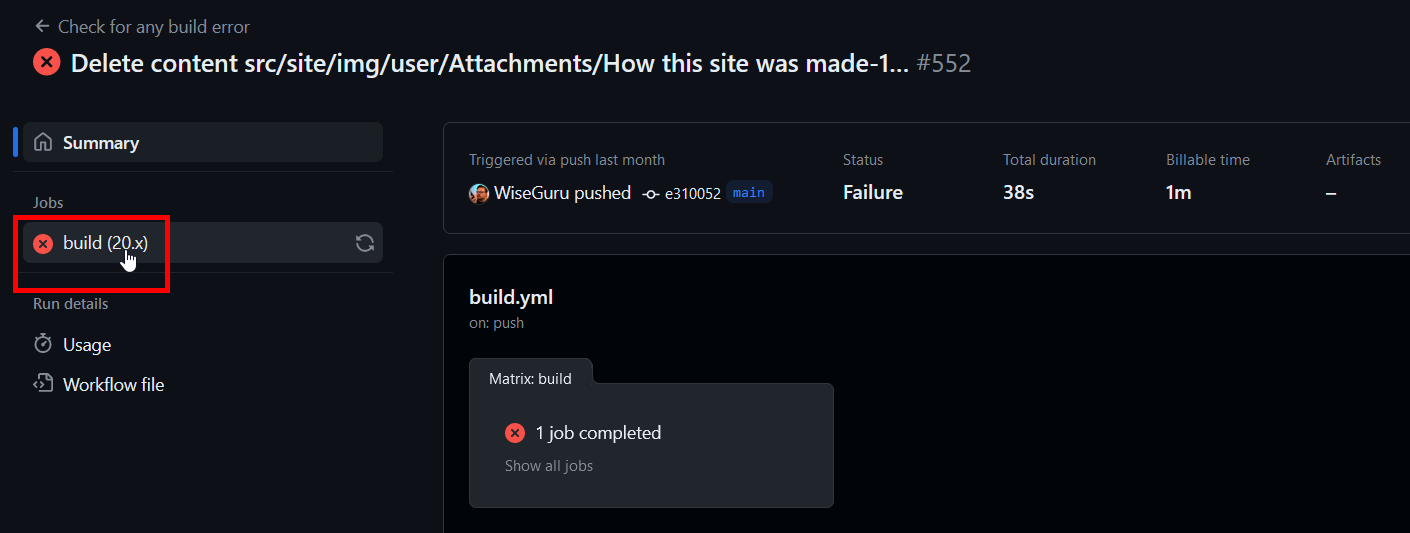Click the red failure icon beside build (20.x)
Image resolution: width=1410 pixels, height=533 pixels.
43,243
